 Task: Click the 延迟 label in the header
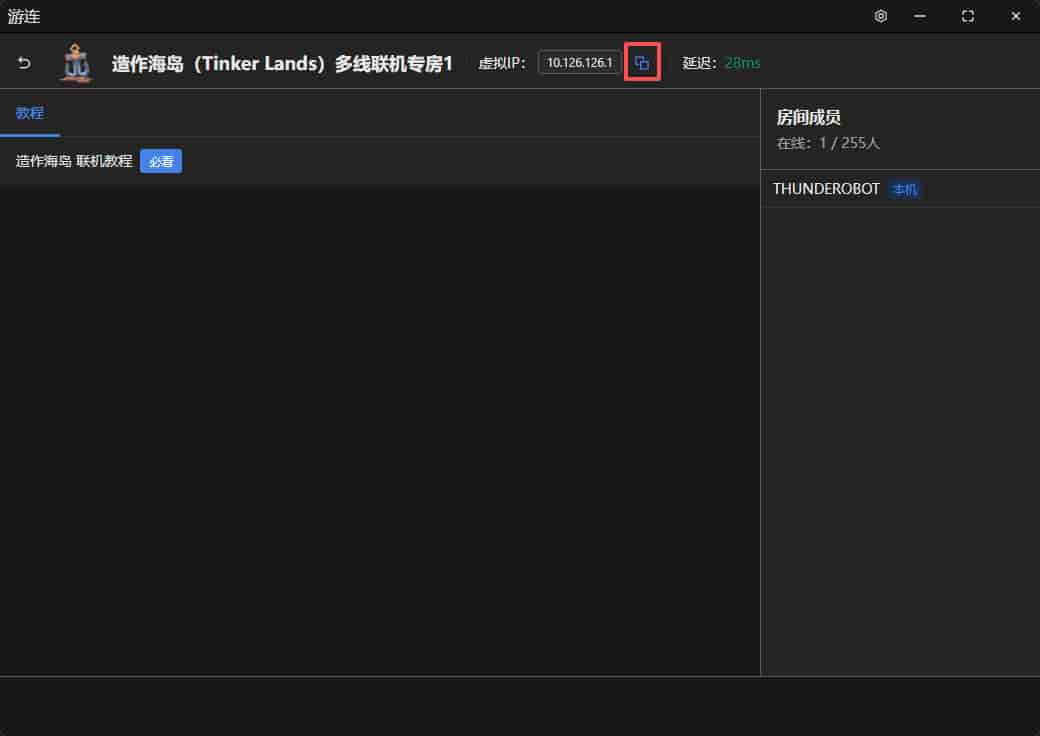pyautogui.click(x=699, y=63)
